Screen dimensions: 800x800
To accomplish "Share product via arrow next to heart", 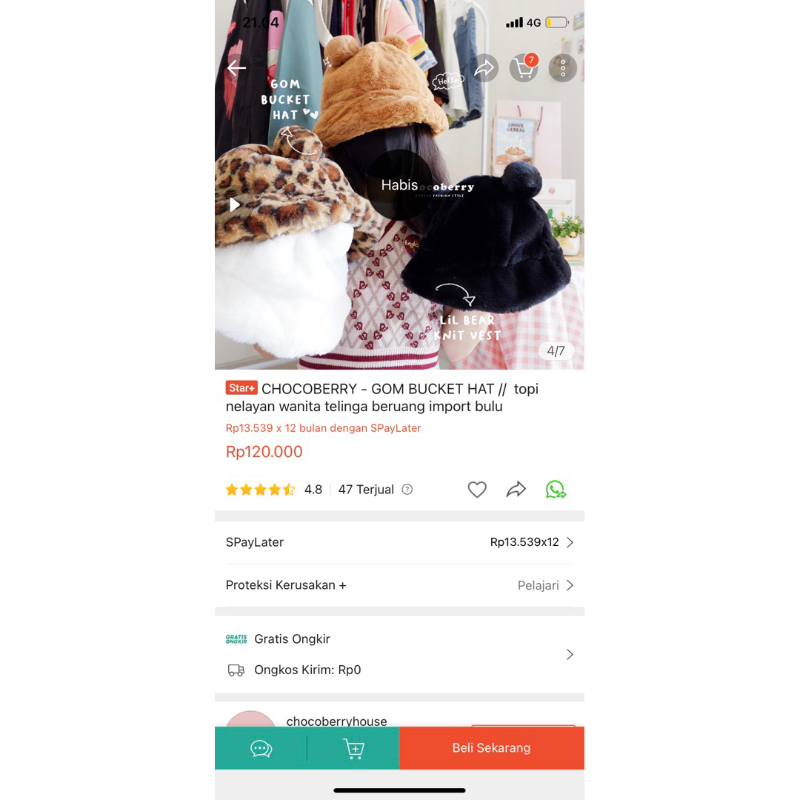I will click(516, 489).
